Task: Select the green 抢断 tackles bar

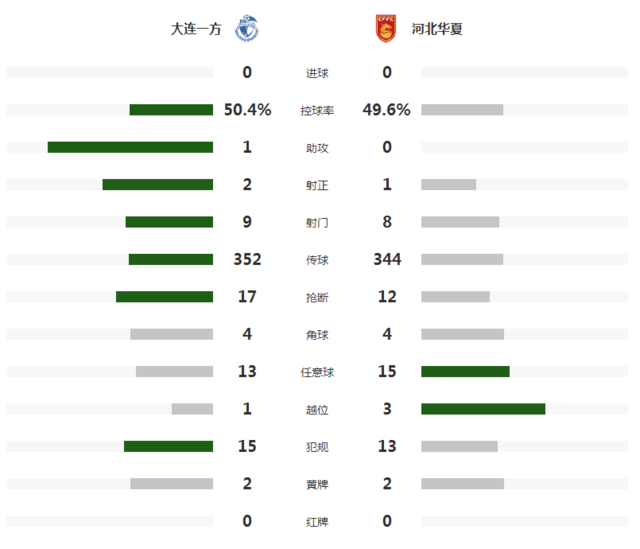Action: click(x=164, y=297)
